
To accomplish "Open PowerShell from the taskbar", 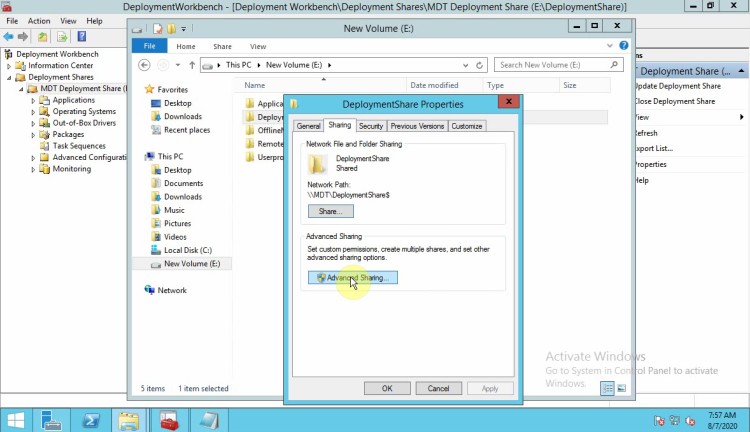I will [88, 419].
